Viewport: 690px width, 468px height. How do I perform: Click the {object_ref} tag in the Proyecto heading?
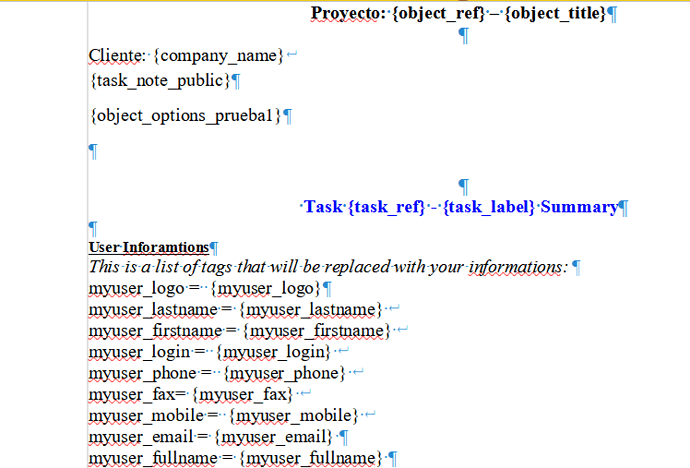[x=440, y=13]
